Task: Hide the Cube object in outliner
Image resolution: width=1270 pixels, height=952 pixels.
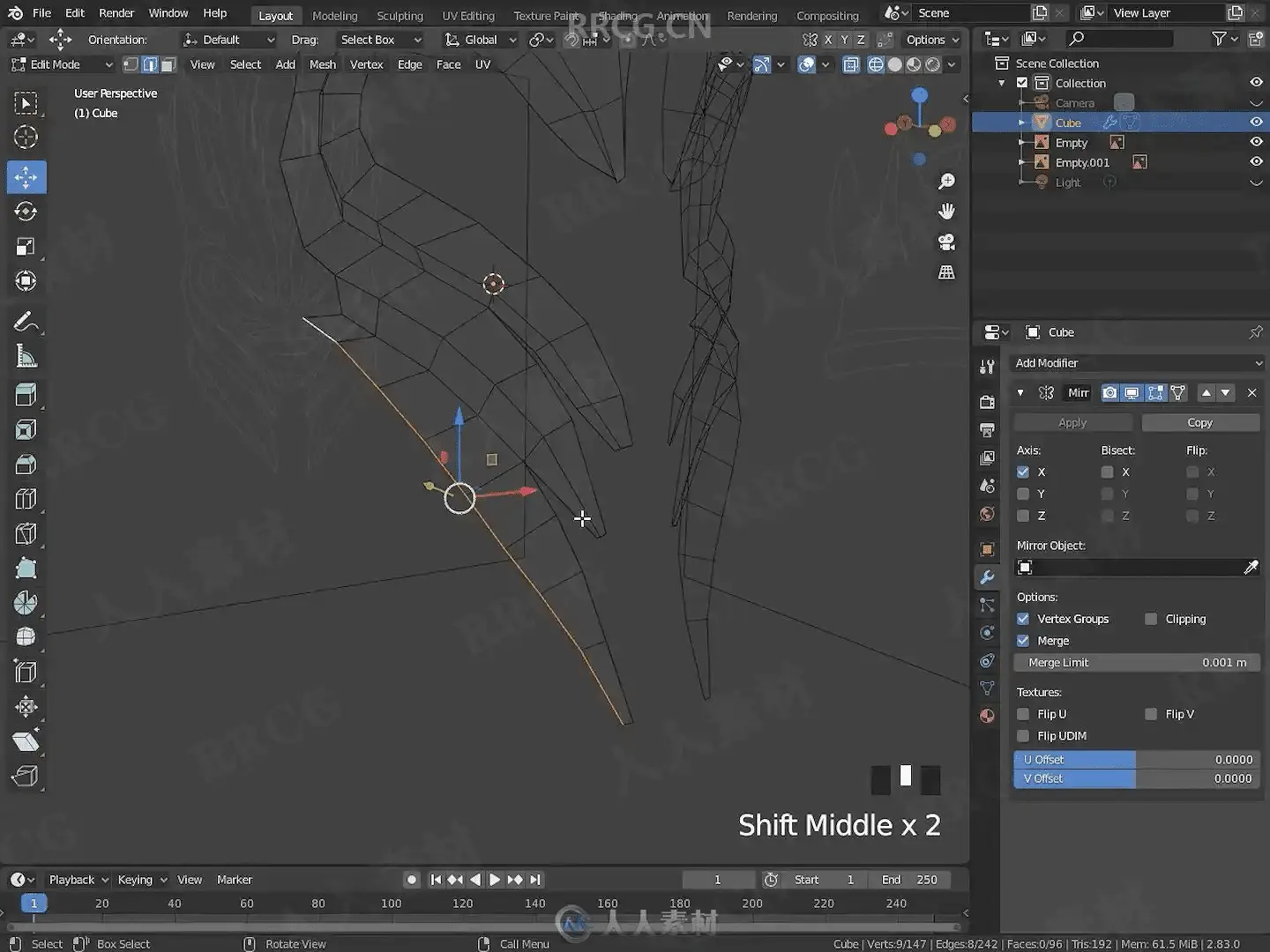Action: (1256, 123)
